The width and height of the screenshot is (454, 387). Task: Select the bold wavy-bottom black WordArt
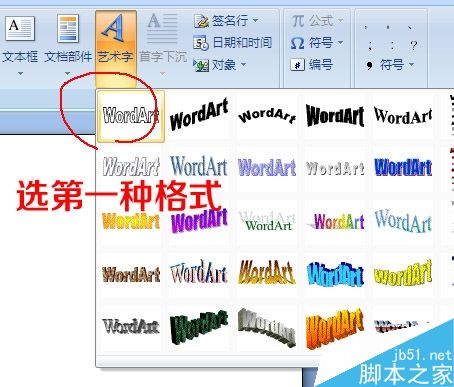click(335, 116)
